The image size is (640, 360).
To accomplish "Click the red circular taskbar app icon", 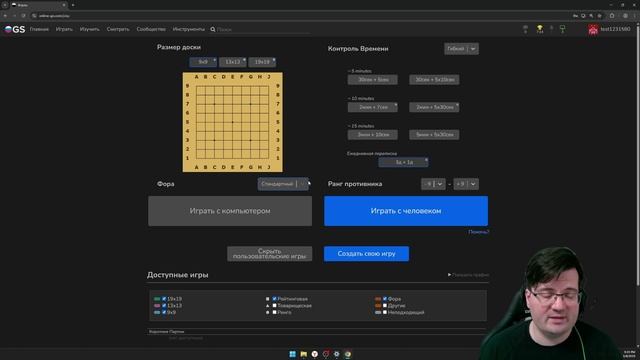I will click(x=326, y=354).
